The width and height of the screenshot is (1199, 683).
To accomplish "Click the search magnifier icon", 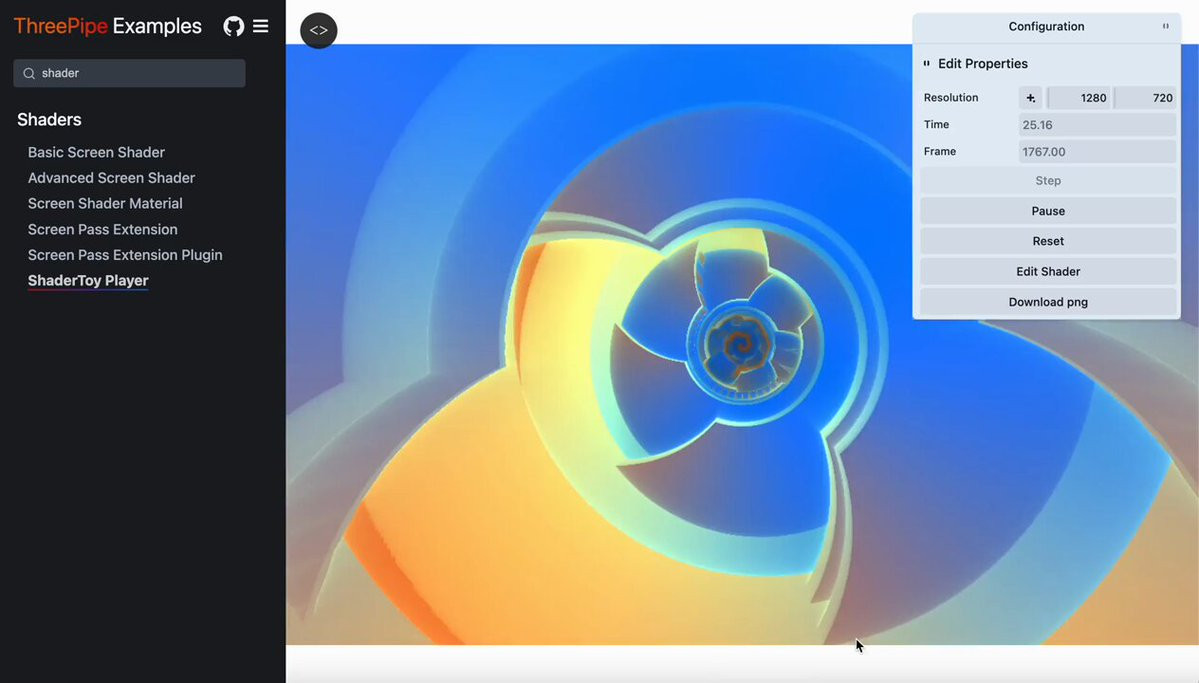I will point(29,73).
